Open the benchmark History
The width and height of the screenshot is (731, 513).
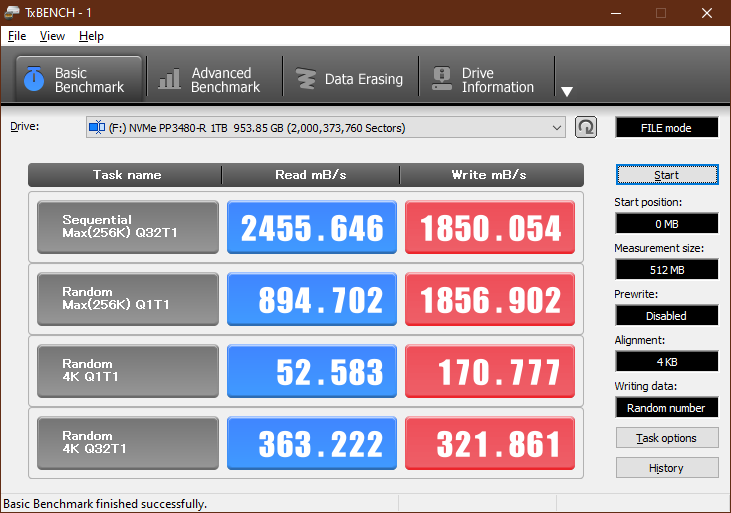point(667,468)
